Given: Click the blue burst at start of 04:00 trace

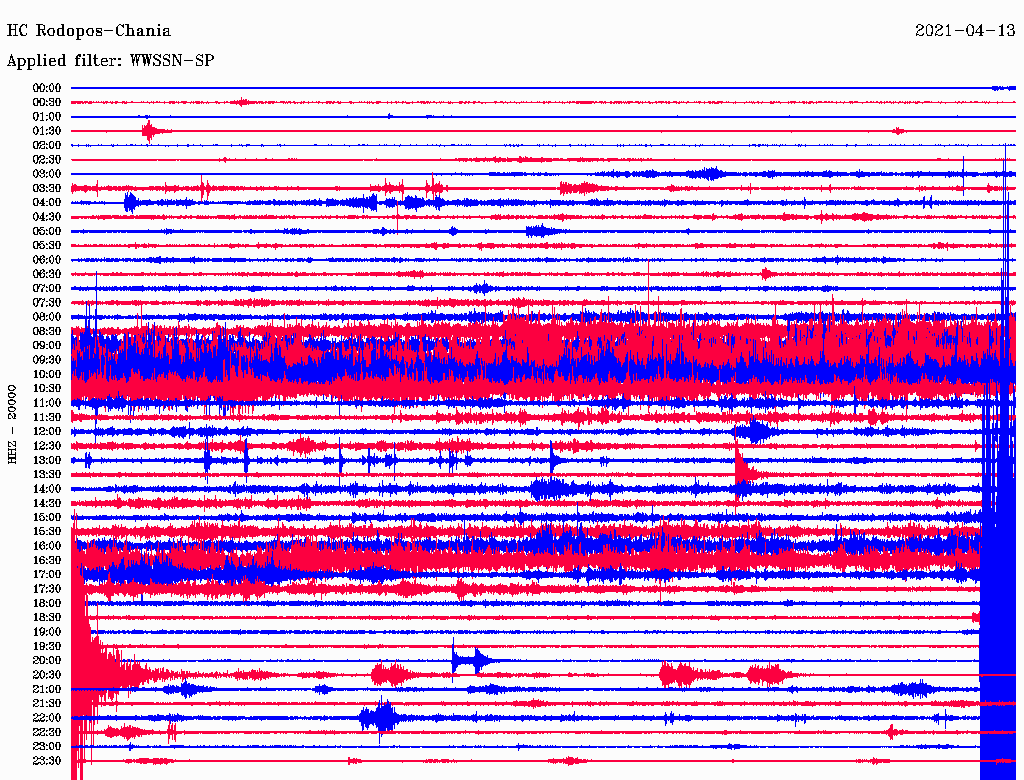Looking at the screenshot, I should 130,203.
